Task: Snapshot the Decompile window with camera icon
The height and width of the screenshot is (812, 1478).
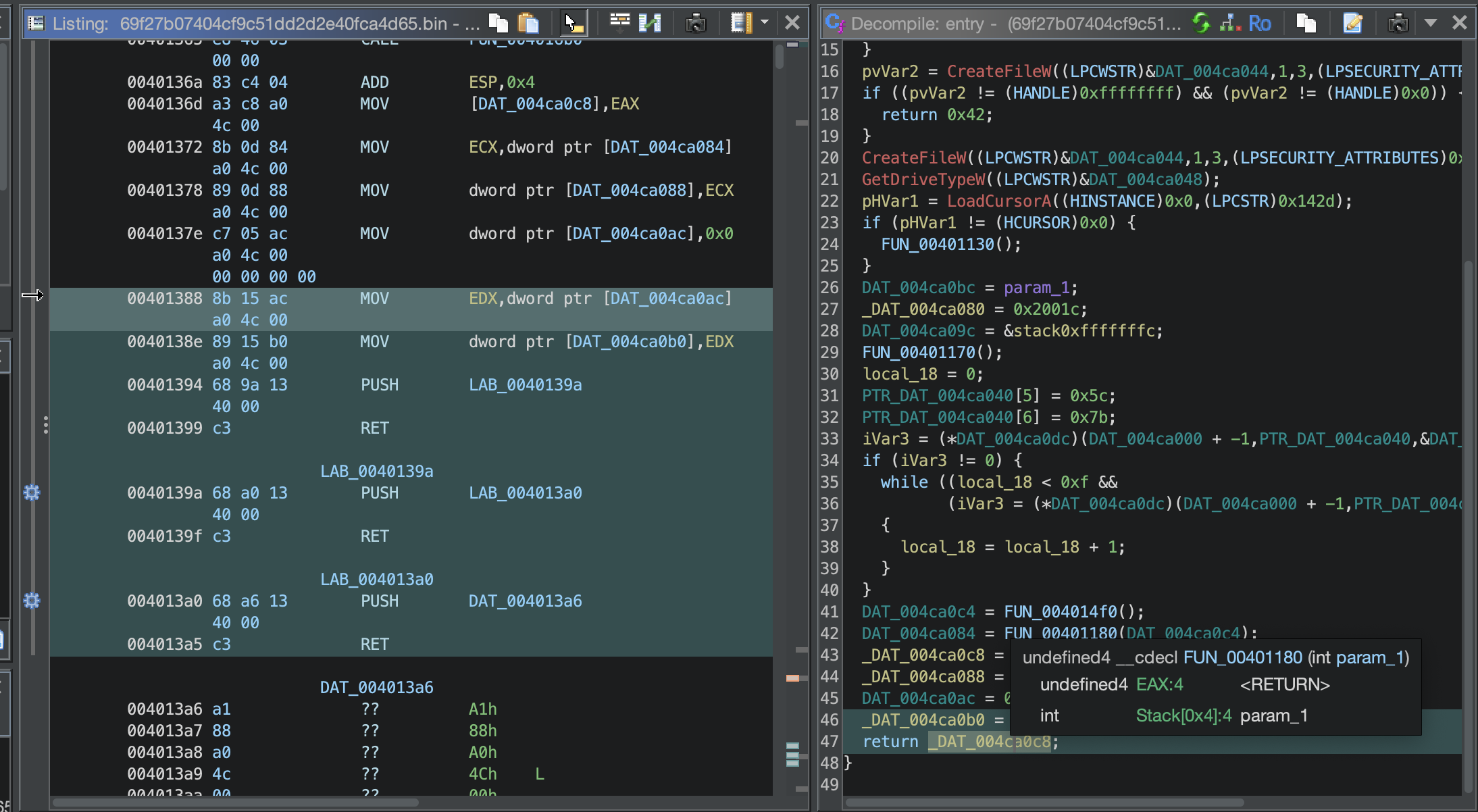Action: [1398, 23]
